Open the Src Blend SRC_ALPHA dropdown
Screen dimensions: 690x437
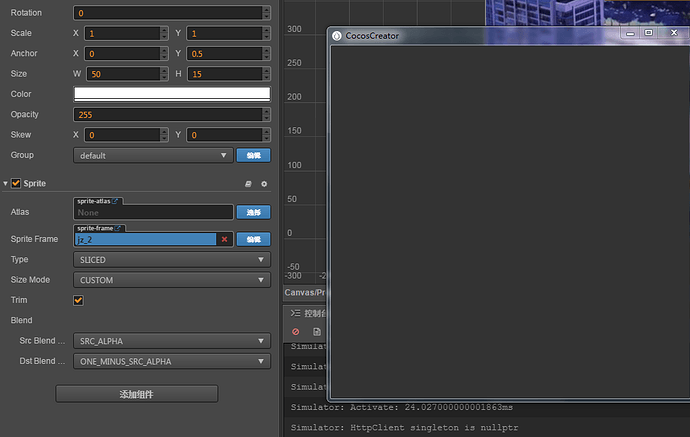[x=172, y=341]
